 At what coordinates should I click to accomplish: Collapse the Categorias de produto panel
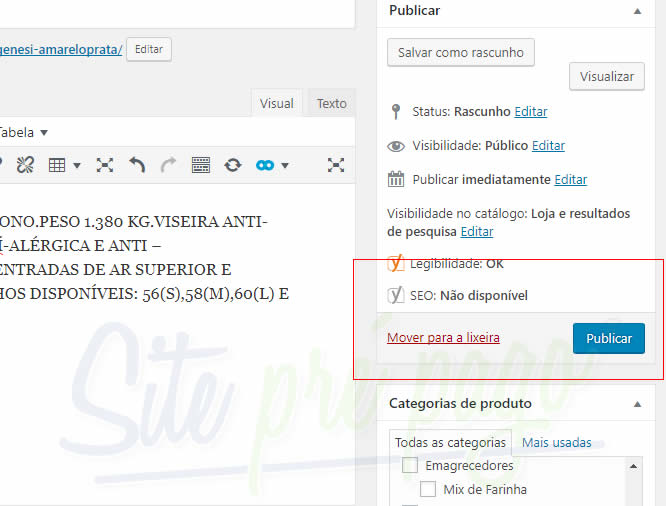click(638, 404)
